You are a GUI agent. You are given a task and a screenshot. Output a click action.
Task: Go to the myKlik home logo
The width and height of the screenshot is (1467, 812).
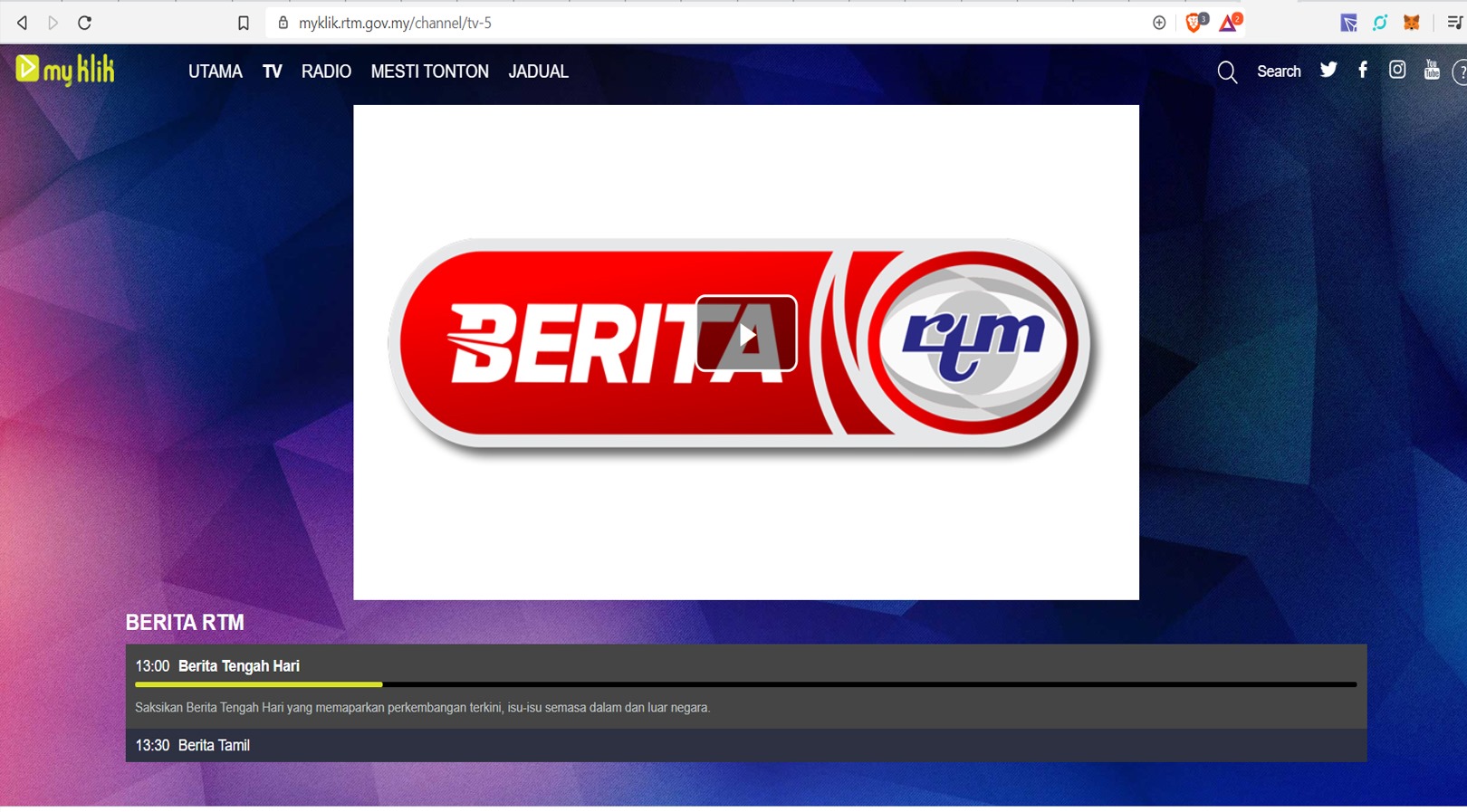tap(65, 70)
